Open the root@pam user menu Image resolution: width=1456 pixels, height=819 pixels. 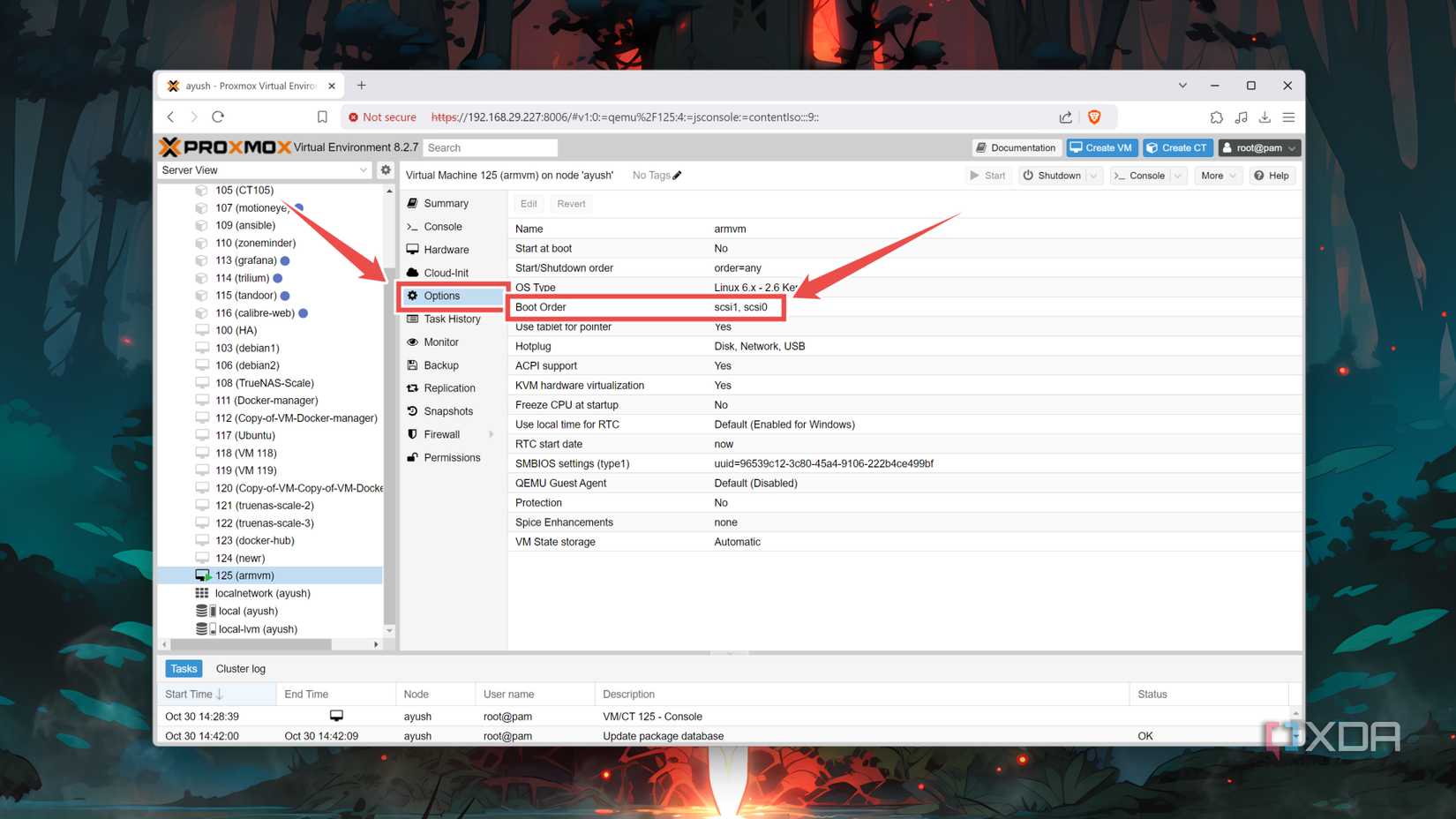1259,147
